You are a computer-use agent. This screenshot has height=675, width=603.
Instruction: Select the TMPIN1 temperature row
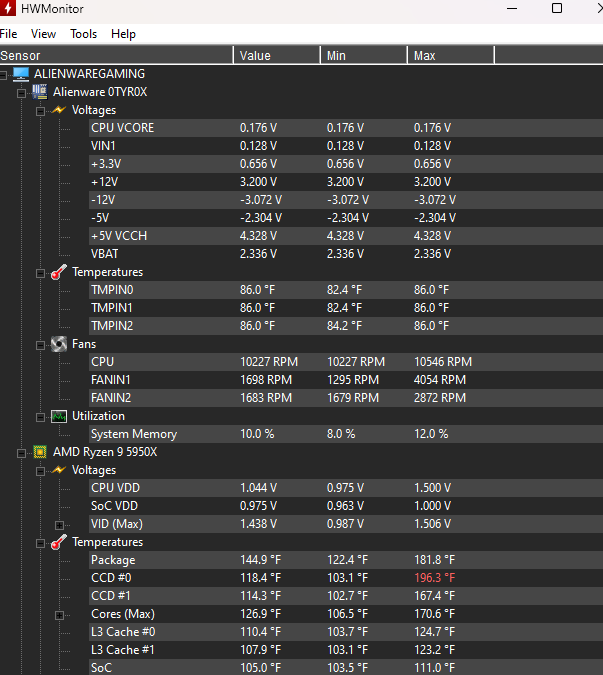pos(346,308)
